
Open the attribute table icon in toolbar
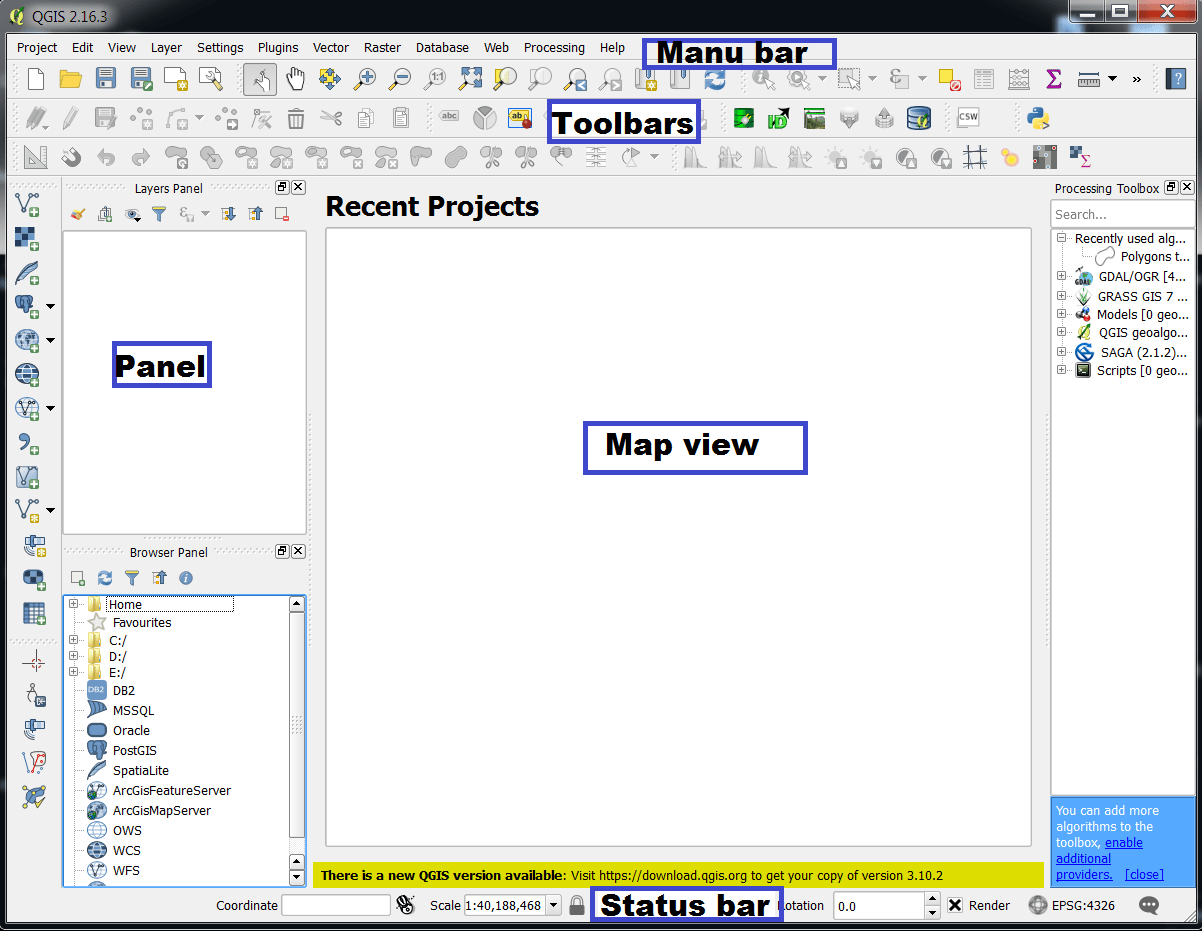[984, 79]
